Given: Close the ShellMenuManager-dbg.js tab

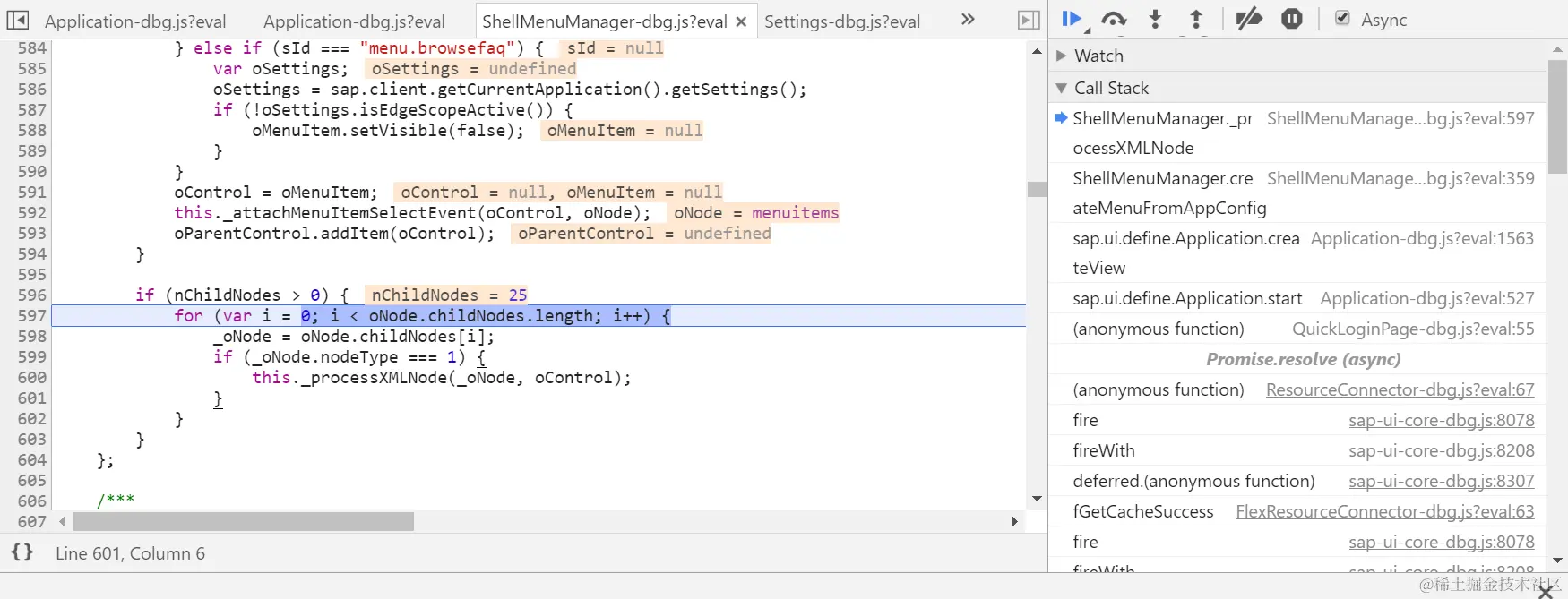Looking at the screenshot, I should click(741, 21).
